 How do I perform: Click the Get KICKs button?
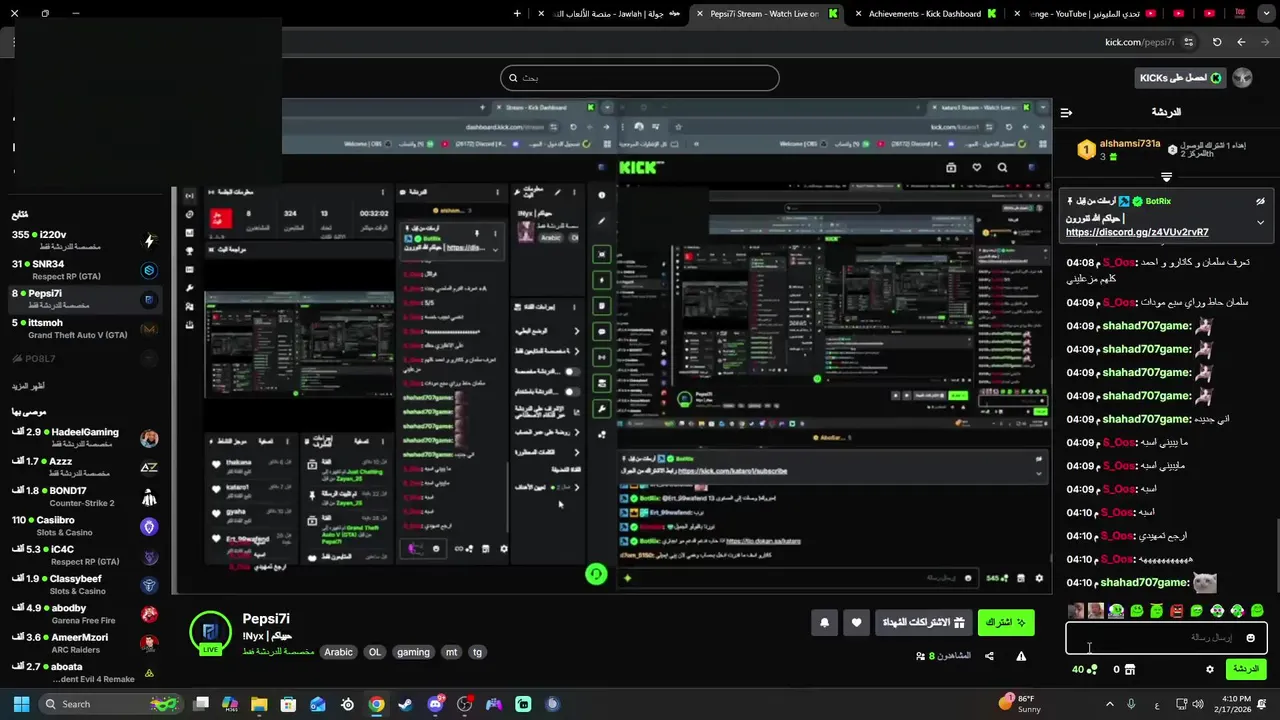[x=1181, y=78]
